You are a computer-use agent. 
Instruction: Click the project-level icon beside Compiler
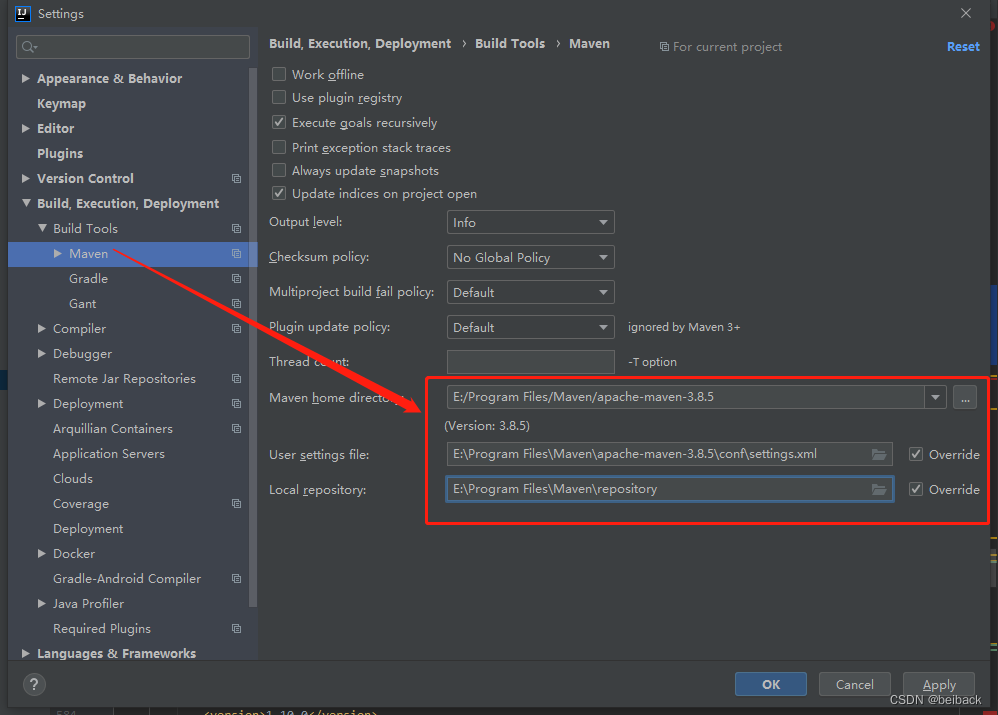(236, 329)
